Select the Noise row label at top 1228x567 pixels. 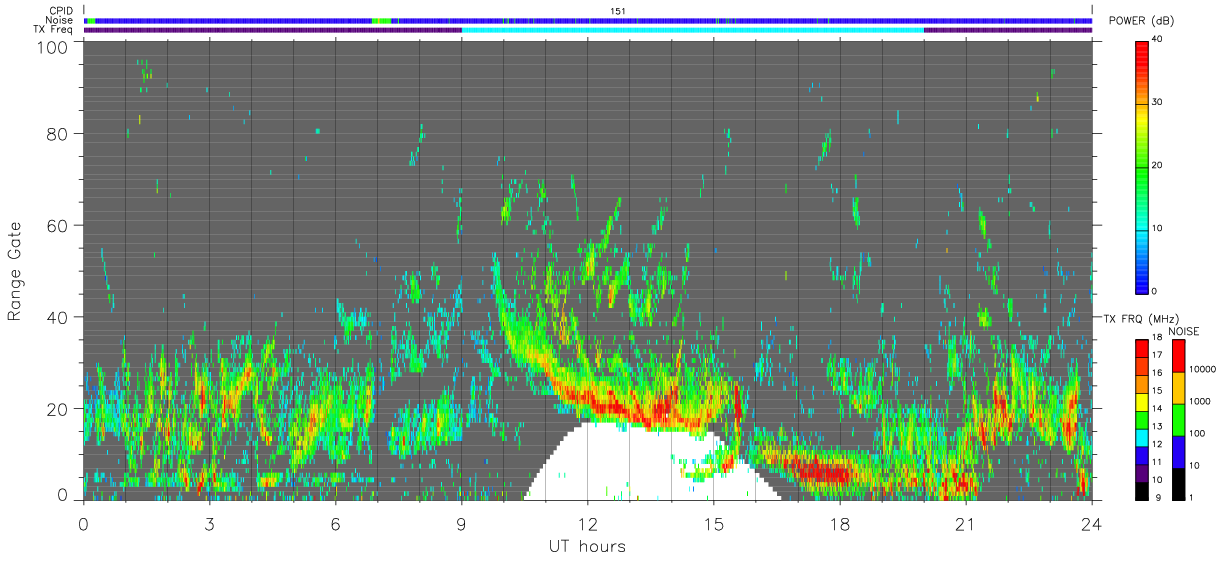[60, 20]
